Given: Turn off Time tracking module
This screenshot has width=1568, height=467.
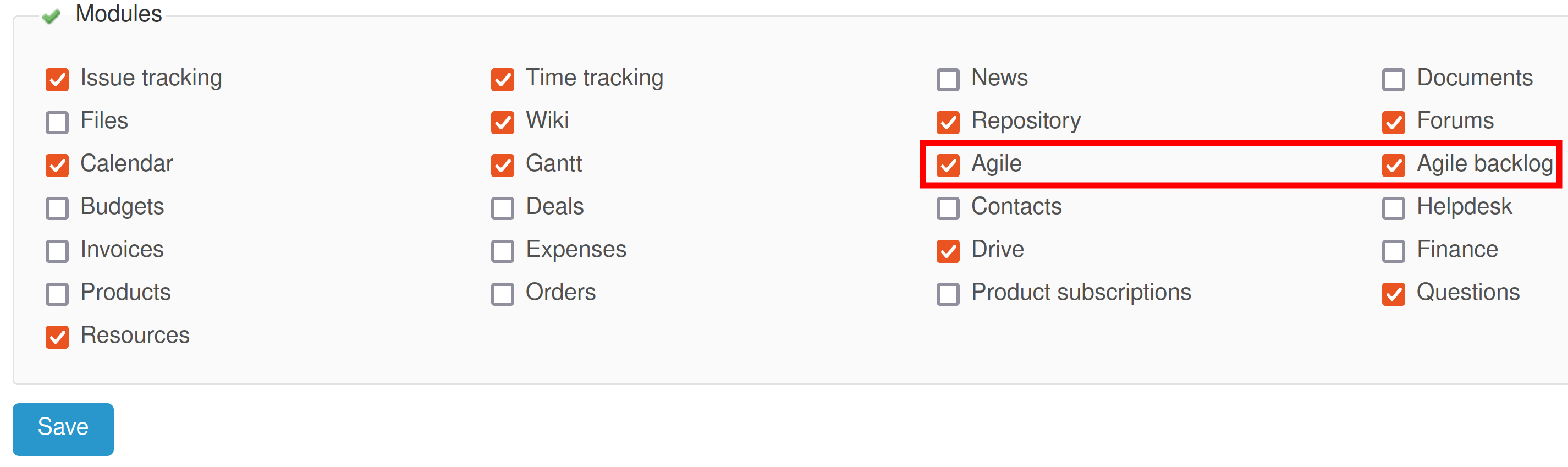Looking at the screenshot, I should 503,79.
